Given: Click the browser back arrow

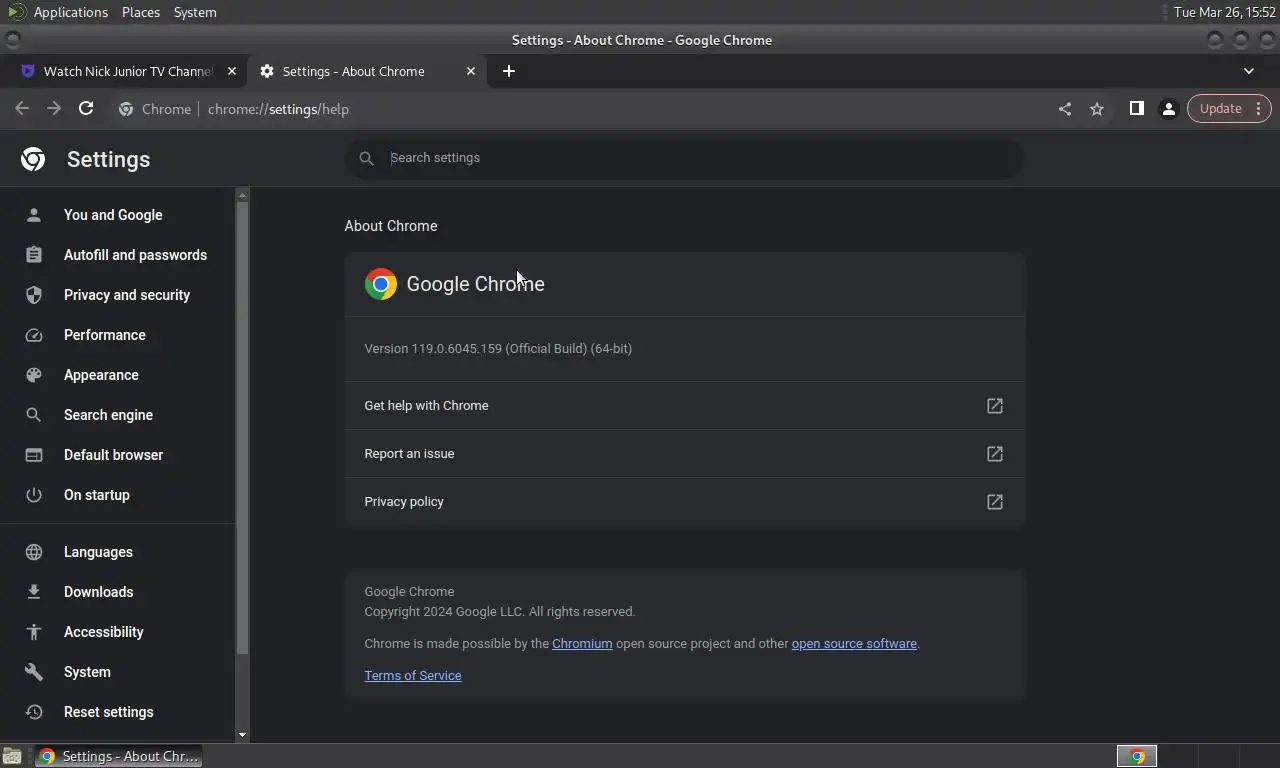Looking at the screenshot, I should pos(22,109).
